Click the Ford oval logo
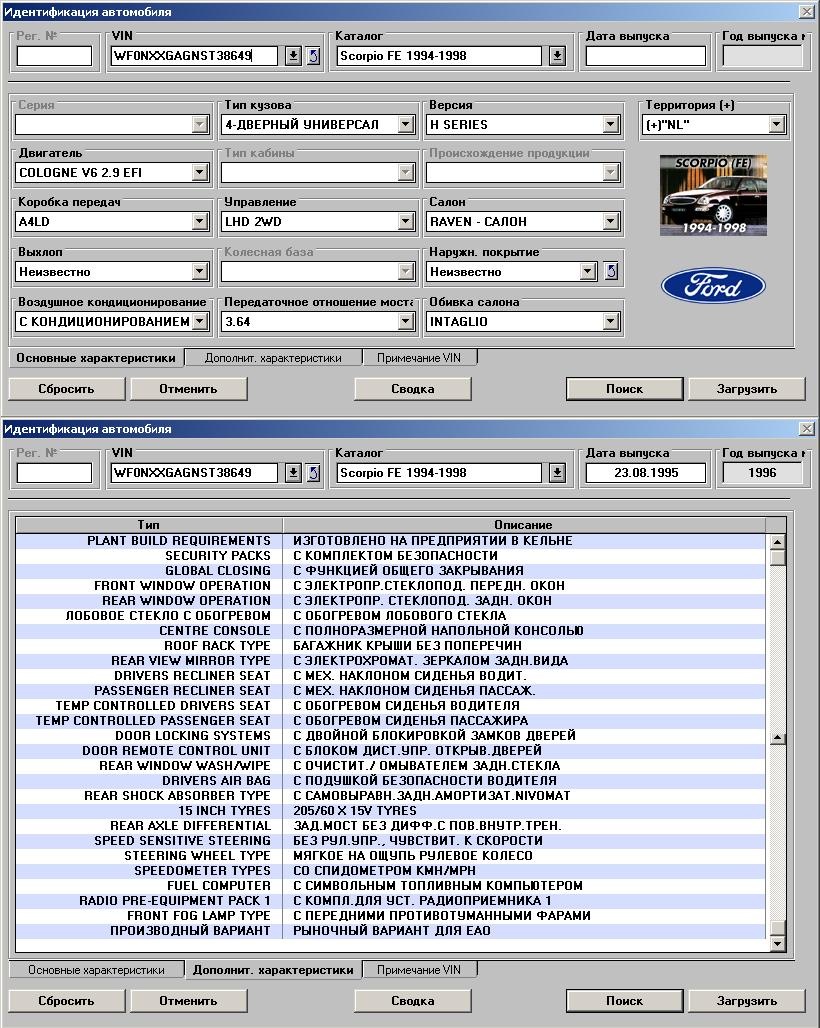Screen dimensions: 820x1028 [x=713, y=286]
